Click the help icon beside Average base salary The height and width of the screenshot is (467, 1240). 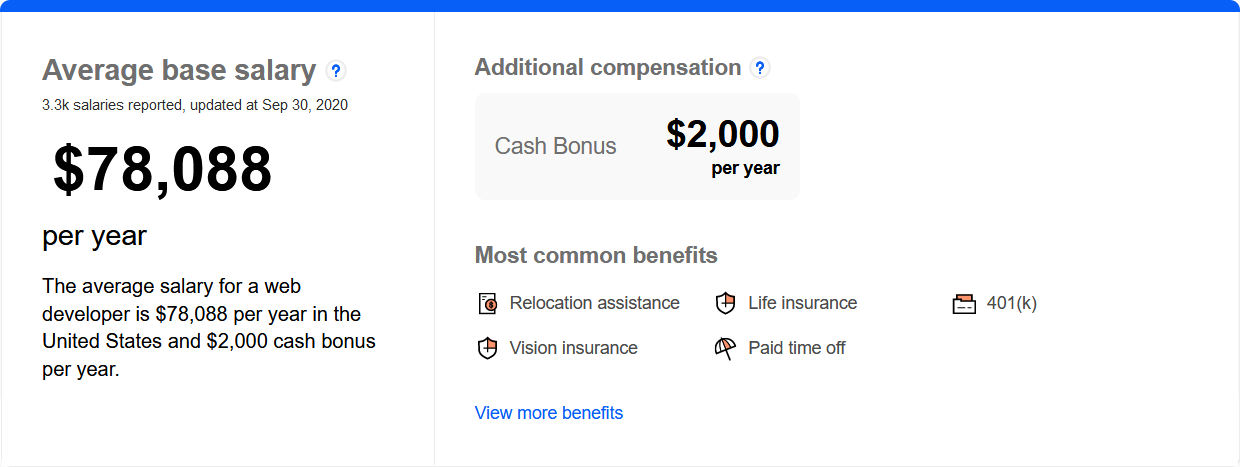(336, 71)
